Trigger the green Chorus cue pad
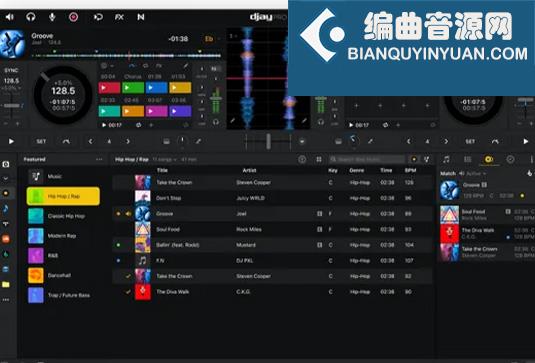Screen dimensions: 535x363 [x=133, y=88]
